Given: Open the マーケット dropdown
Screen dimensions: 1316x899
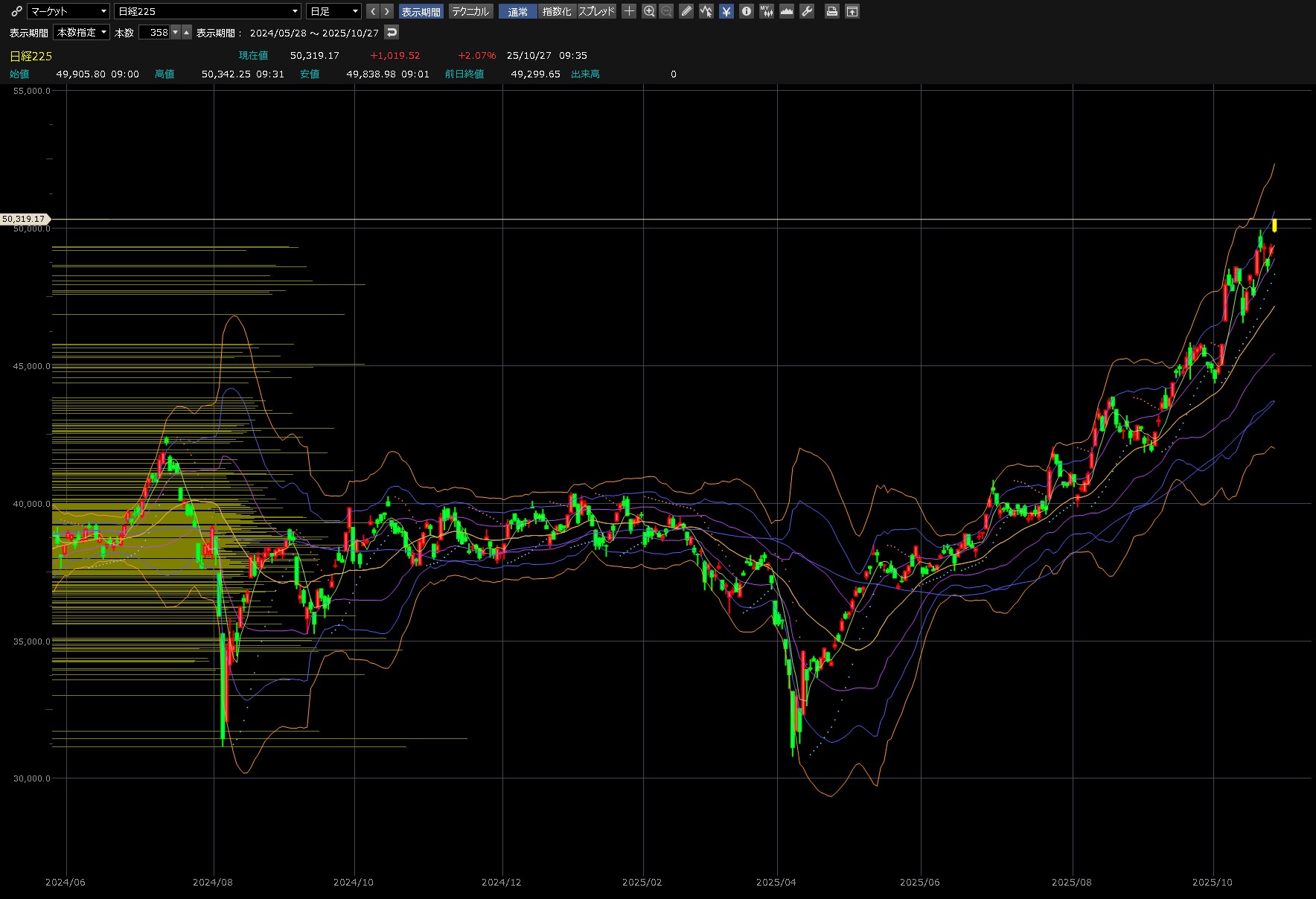Looking at the screenshot, I should pos(68,11).
